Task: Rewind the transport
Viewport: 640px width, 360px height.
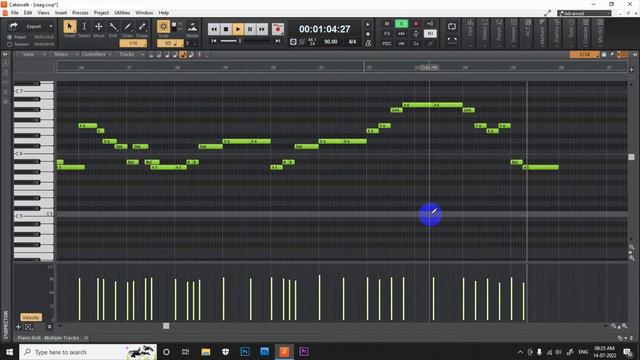Action: click(x=213, y=29)
